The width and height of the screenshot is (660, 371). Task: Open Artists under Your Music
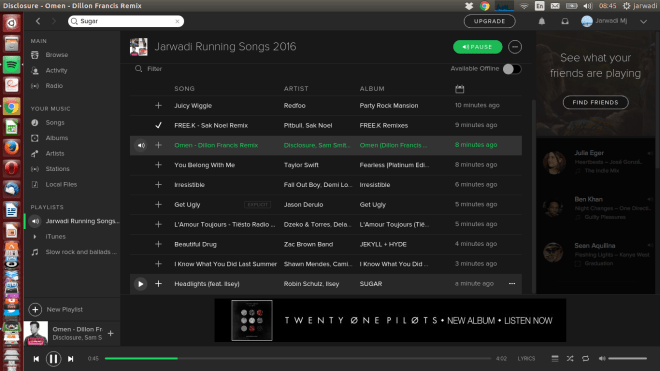[x=55, y=153]
